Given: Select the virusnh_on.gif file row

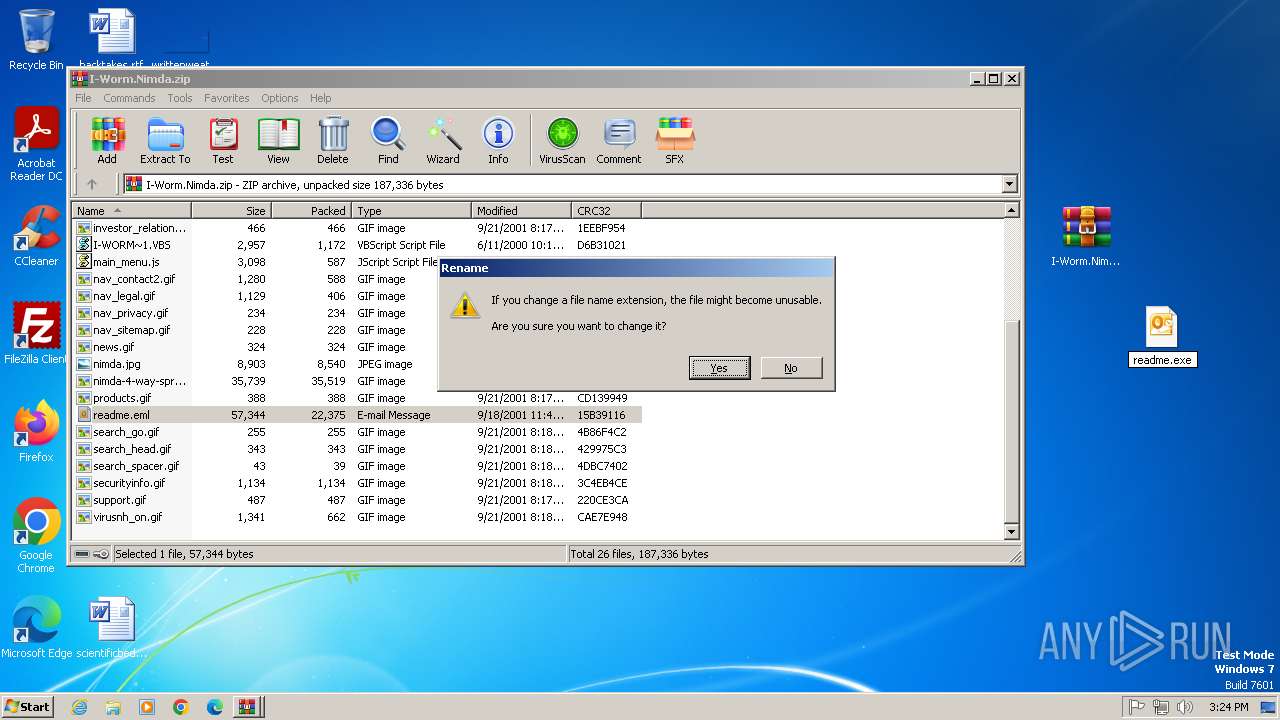Looking at the screenshot, I should [x=357, y=517].
